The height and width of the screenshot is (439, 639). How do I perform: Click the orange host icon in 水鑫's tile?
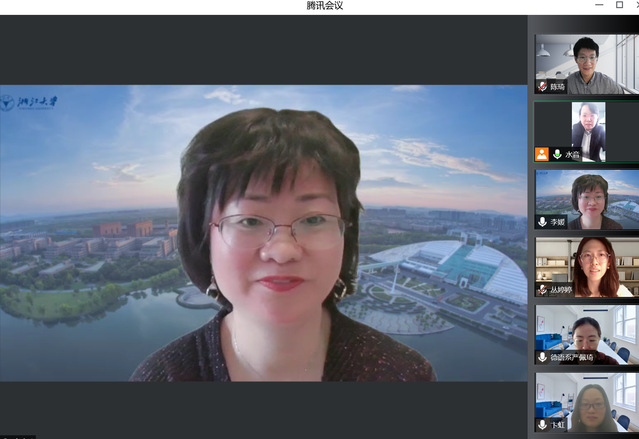[x=541, y=155]
